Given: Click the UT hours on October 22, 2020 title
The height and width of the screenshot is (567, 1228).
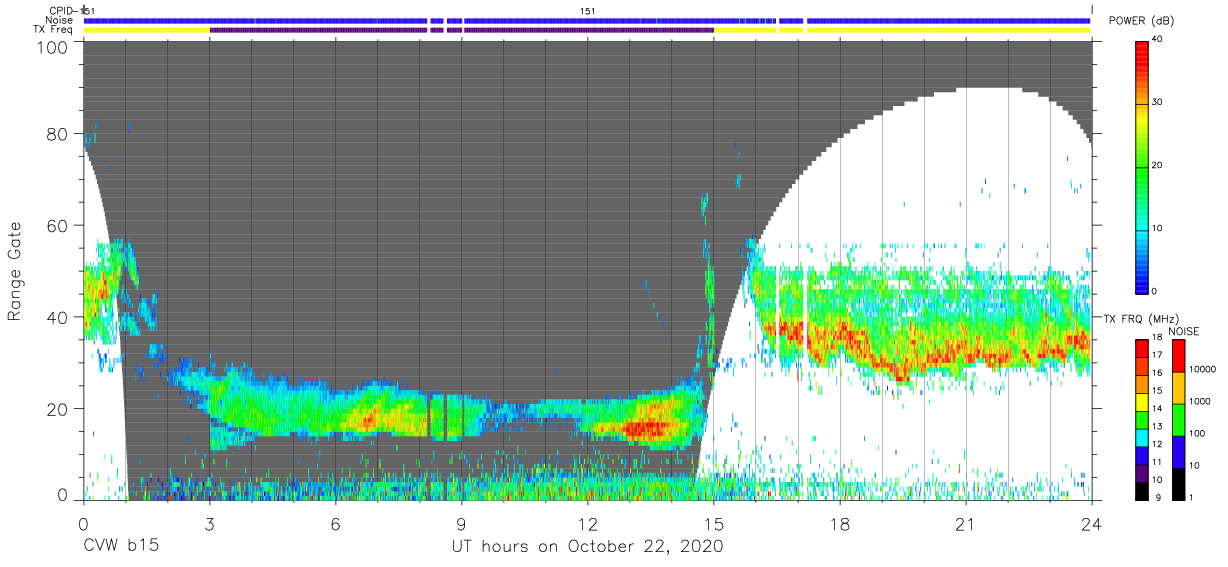Looking at the screenshot, I should click(587, 547).
